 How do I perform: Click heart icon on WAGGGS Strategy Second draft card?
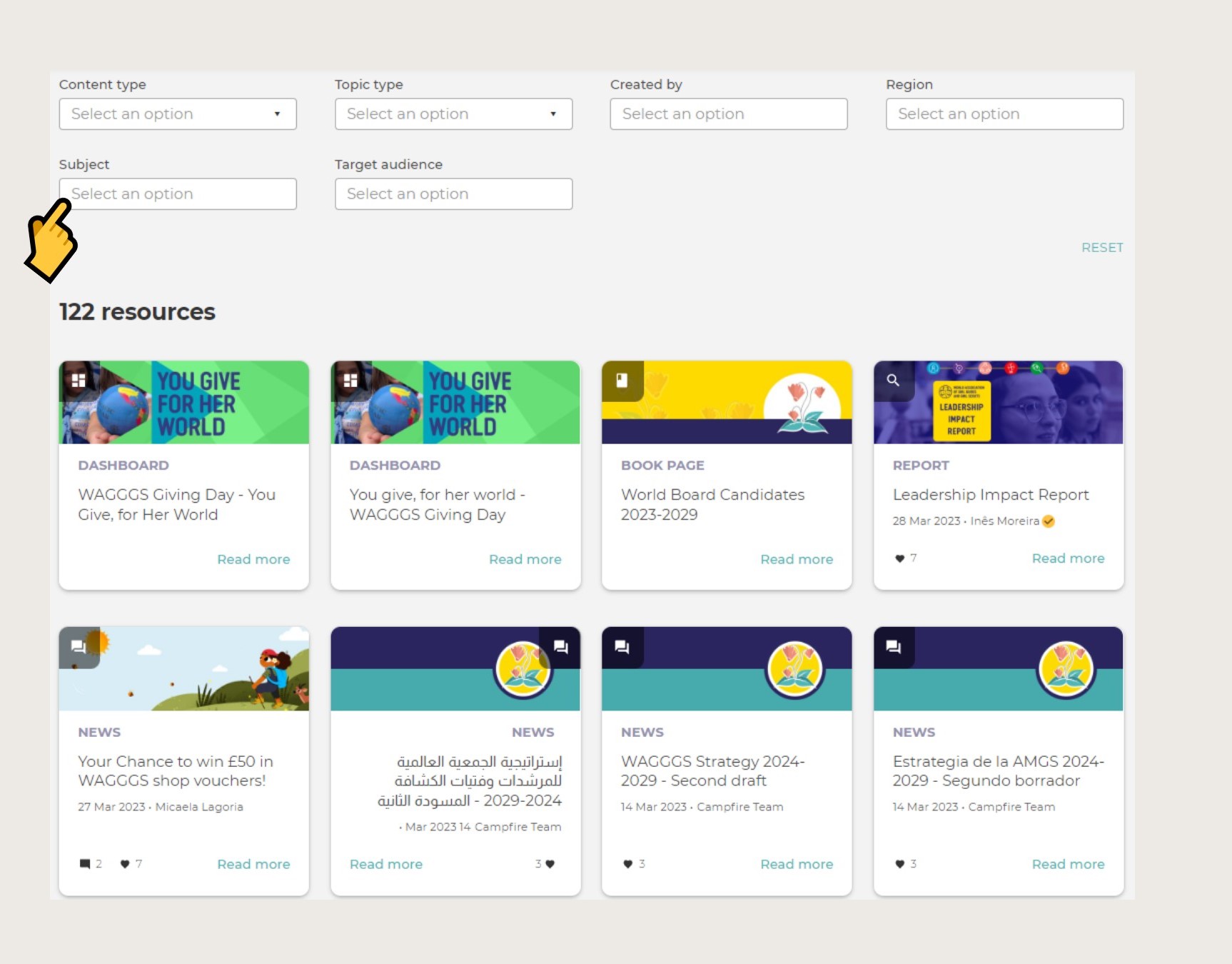pos(628,864)
